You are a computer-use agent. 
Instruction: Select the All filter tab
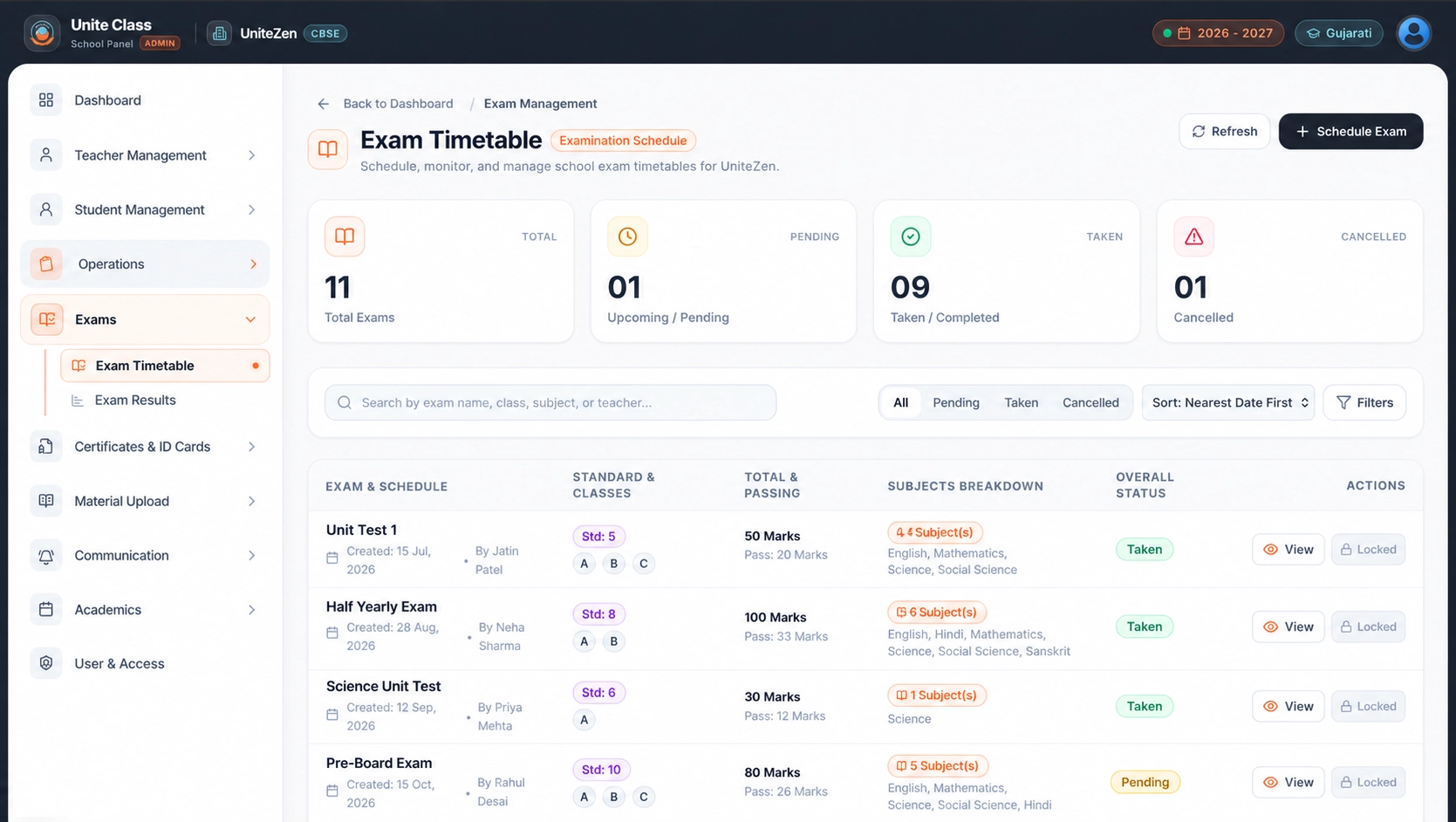click(x=900, y=402)
